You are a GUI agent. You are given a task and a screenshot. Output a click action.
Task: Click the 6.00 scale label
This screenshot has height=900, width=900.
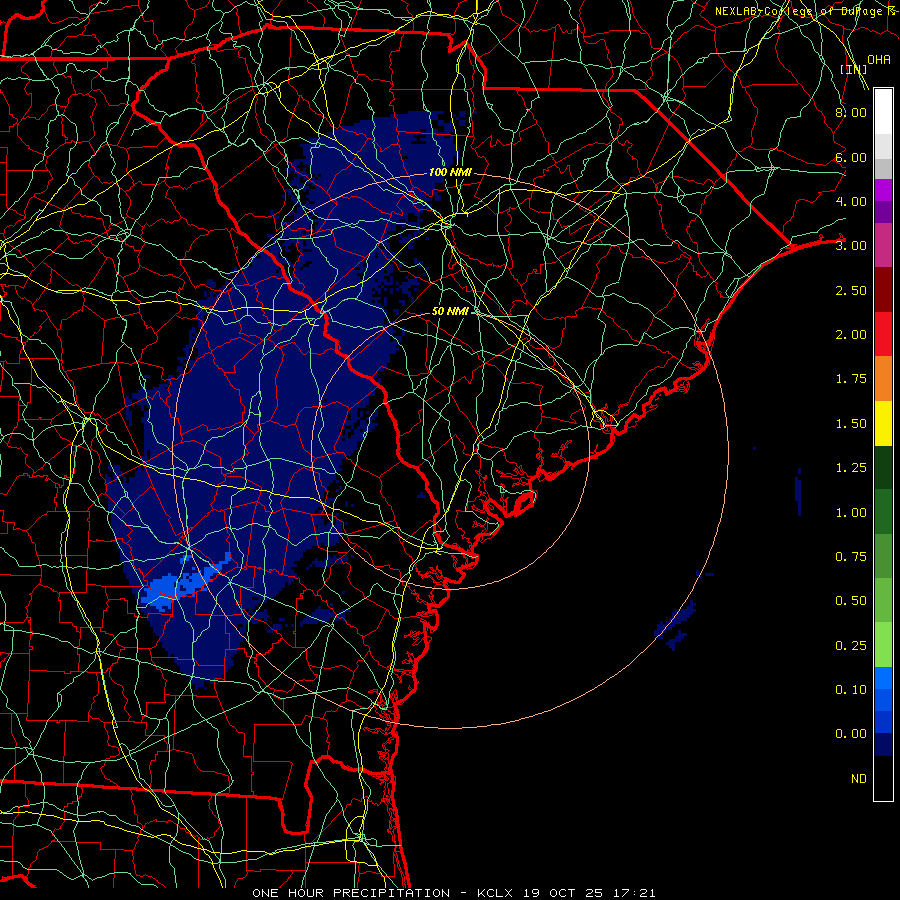coord(851,157)
